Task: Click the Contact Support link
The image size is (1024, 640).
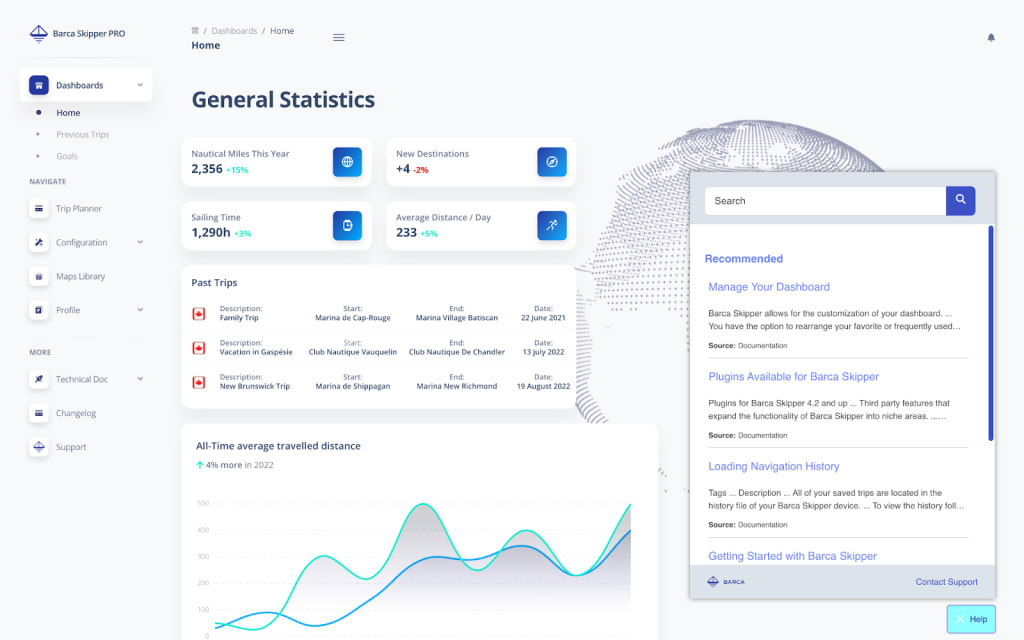Action: [x=946, y=582]
